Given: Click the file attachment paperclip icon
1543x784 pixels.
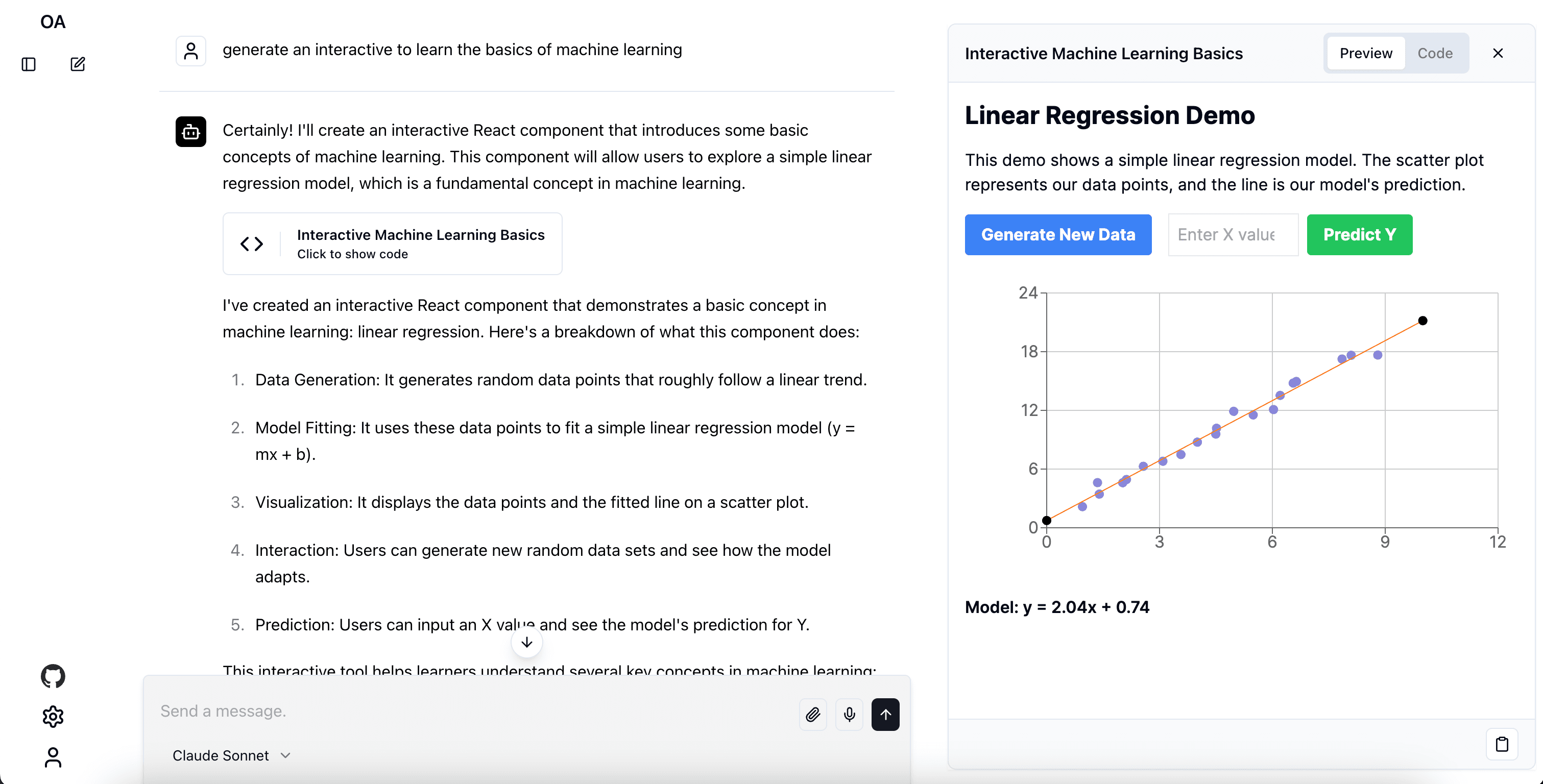Looking at the screenshot, I should 814,714.
